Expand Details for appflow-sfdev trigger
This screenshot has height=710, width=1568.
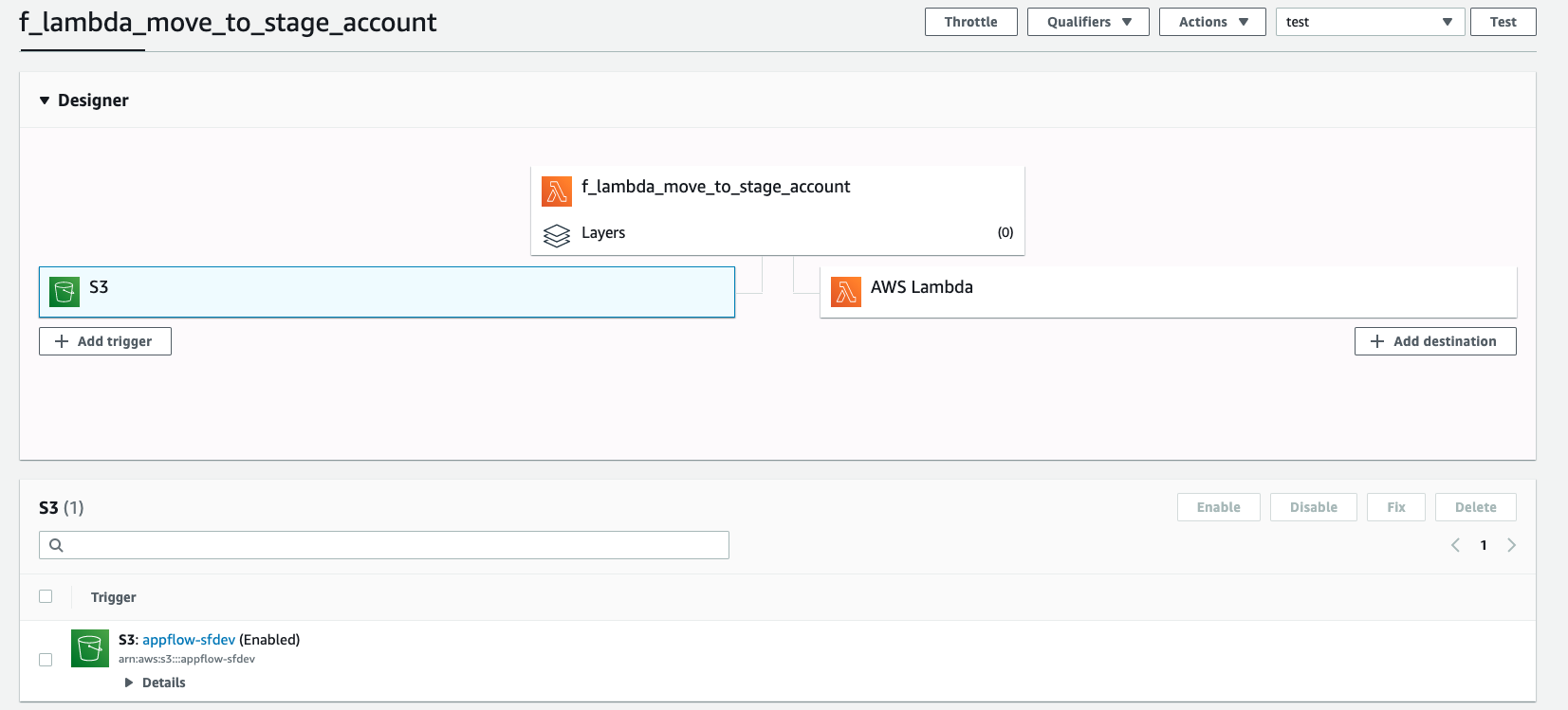(156, 683)
